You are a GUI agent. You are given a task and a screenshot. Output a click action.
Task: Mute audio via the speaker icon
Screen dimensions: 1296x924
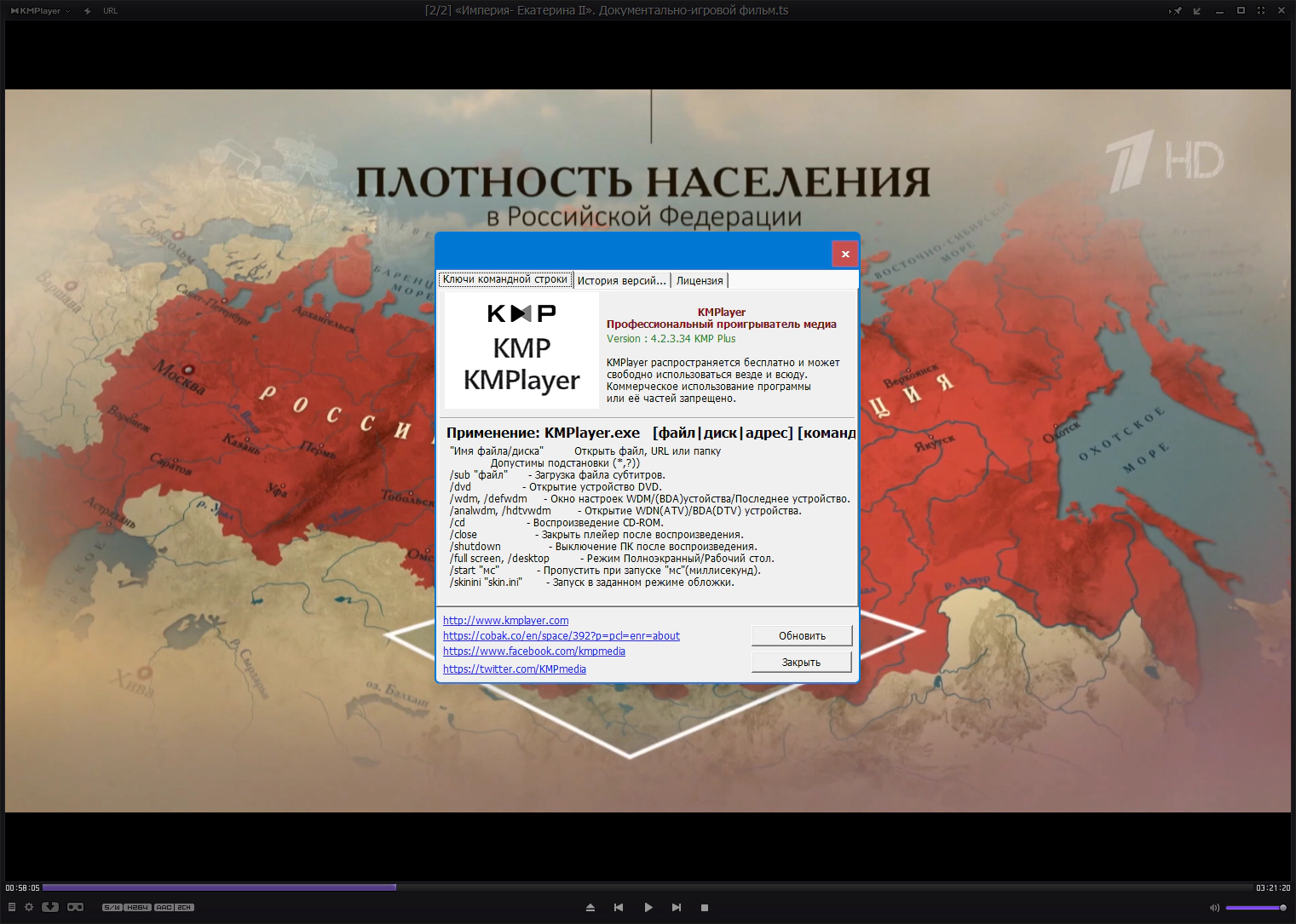(1214, 908)
